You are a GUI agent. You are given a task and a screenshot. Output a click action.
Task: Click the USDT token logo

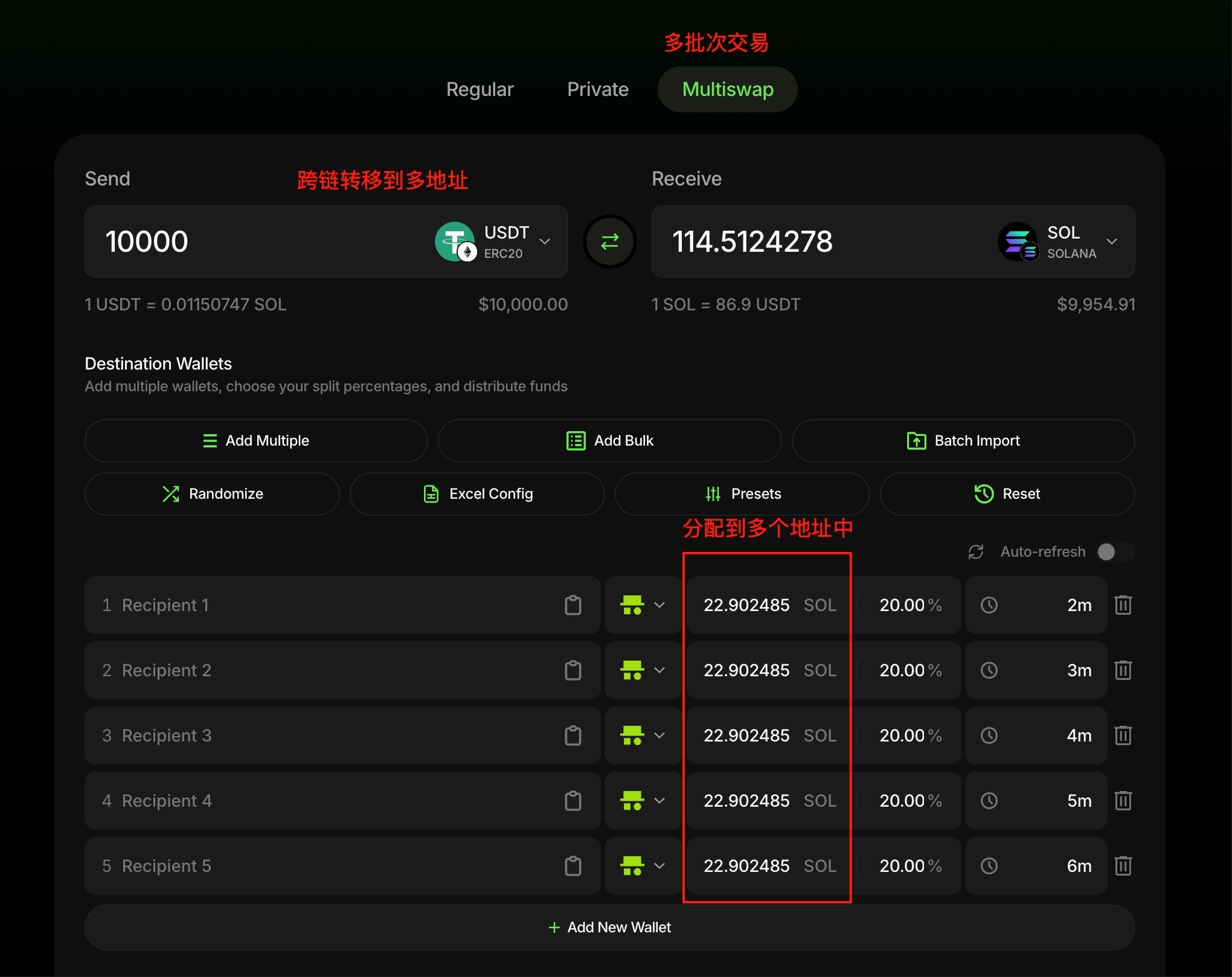[455, 242]
